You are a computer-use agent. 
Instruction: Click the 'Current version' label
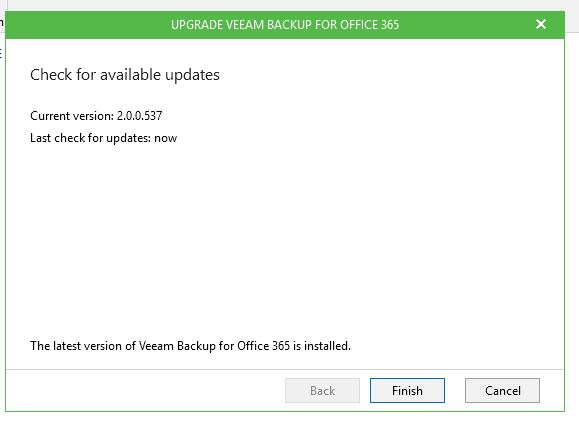[72, 116]
